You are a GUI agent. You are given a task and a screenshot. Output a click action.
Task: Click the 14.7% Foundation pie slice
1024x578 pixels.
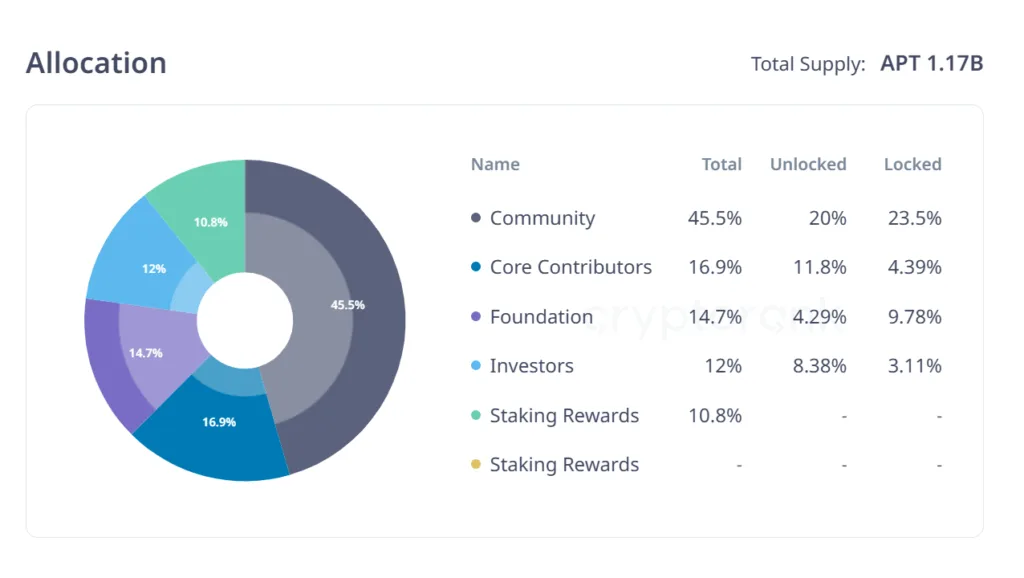coord(147,352)
